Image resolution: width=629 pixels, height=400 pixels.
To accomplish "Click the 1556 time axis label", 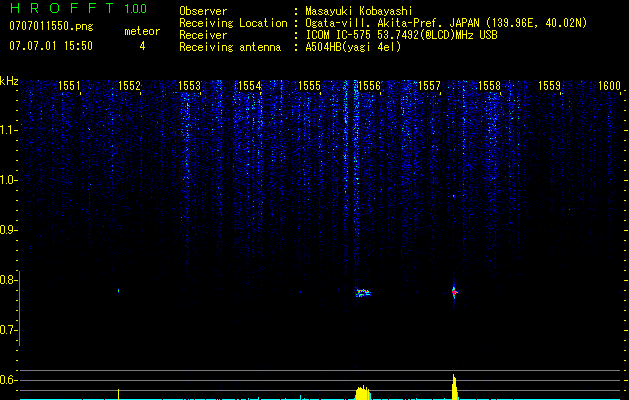I will pos(369,86).
